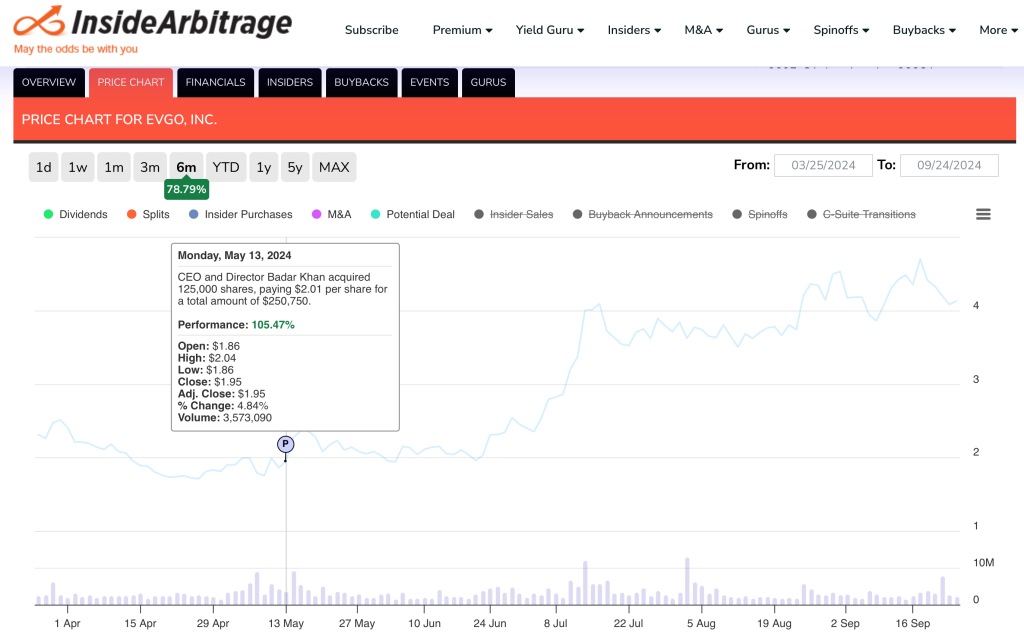
Task: Set chart range to 1d
Action: [x=44, y=167]
